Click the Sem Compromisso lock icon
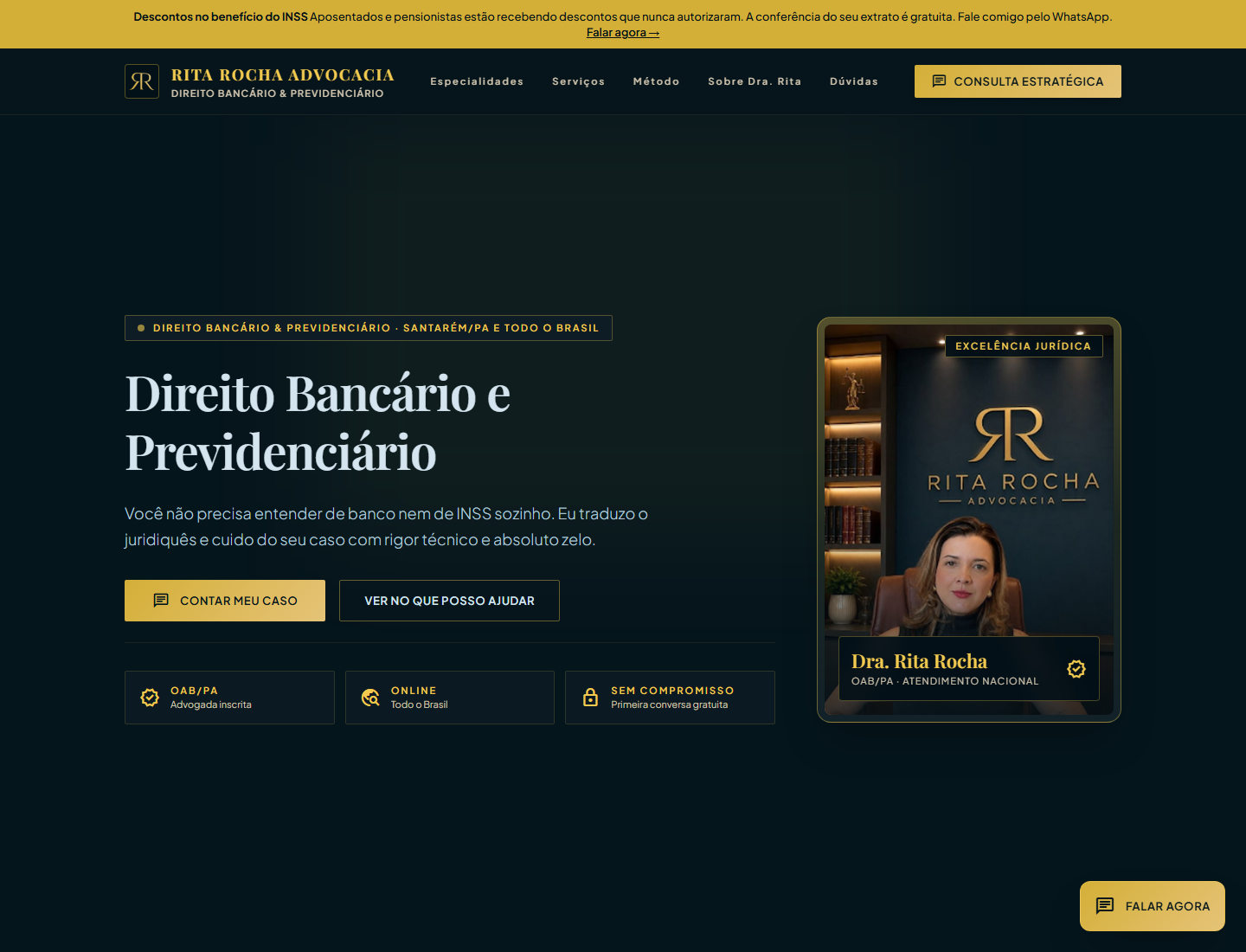Screen dimensions: 1246x952 pos(590,698)
